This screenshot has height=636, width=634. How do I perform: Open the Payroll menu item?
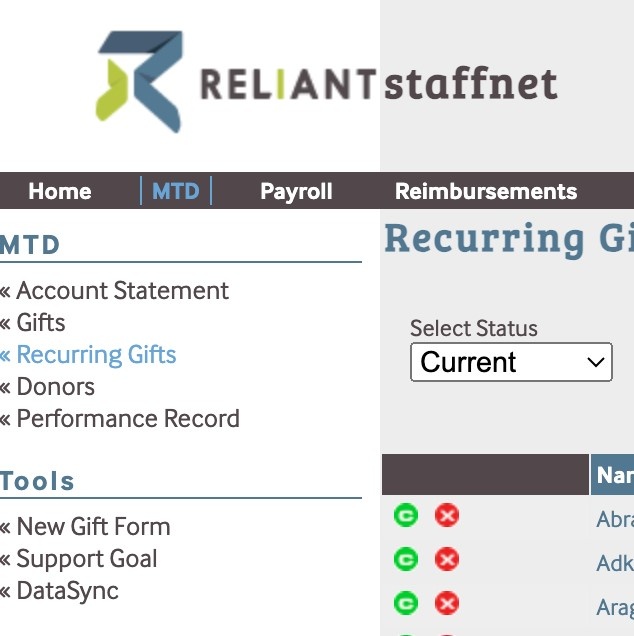coord(296,191)
